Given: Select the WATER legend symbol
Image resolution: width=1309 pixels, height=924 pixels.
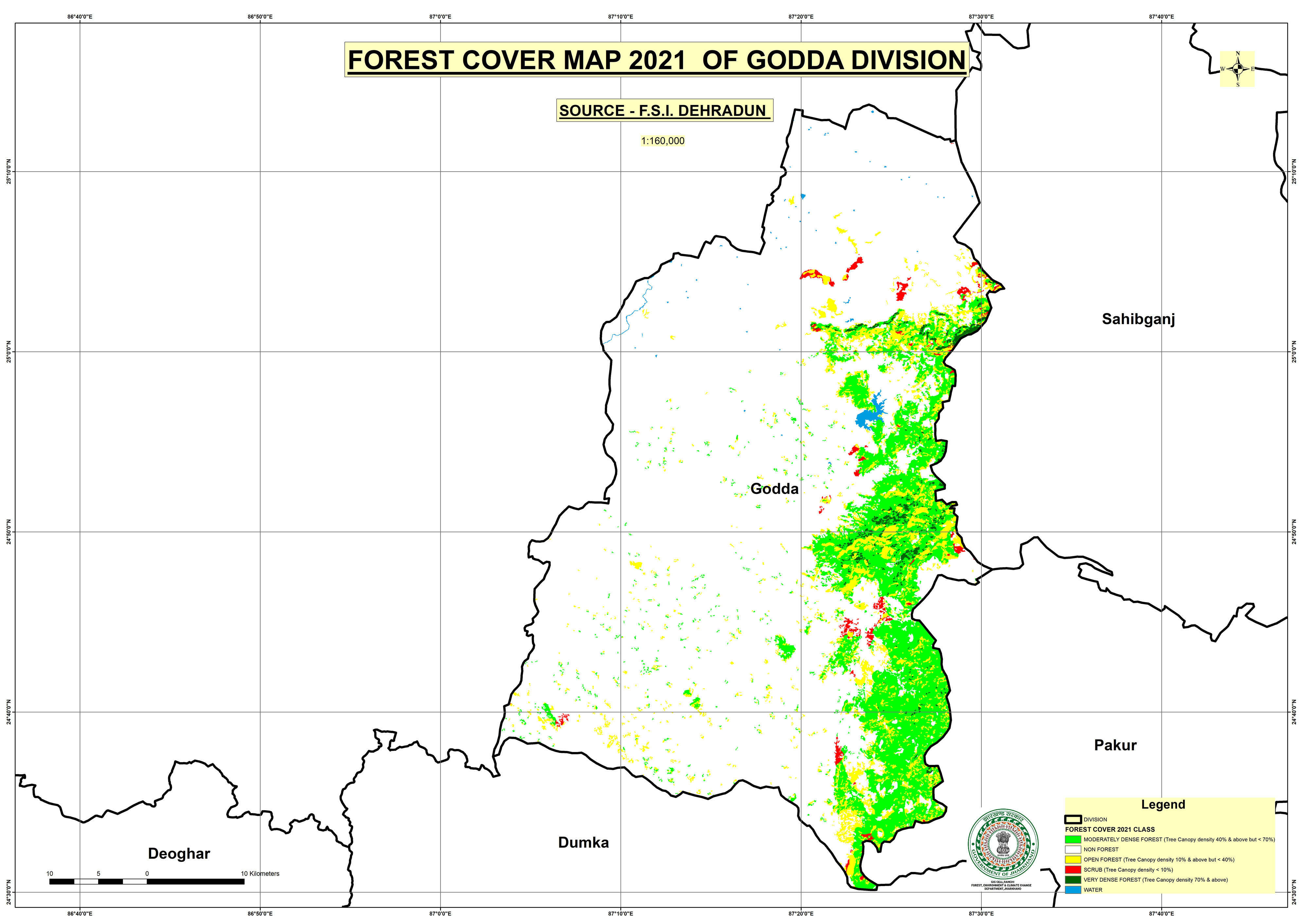Looking at the screenshot, I should coord(1073,890).
